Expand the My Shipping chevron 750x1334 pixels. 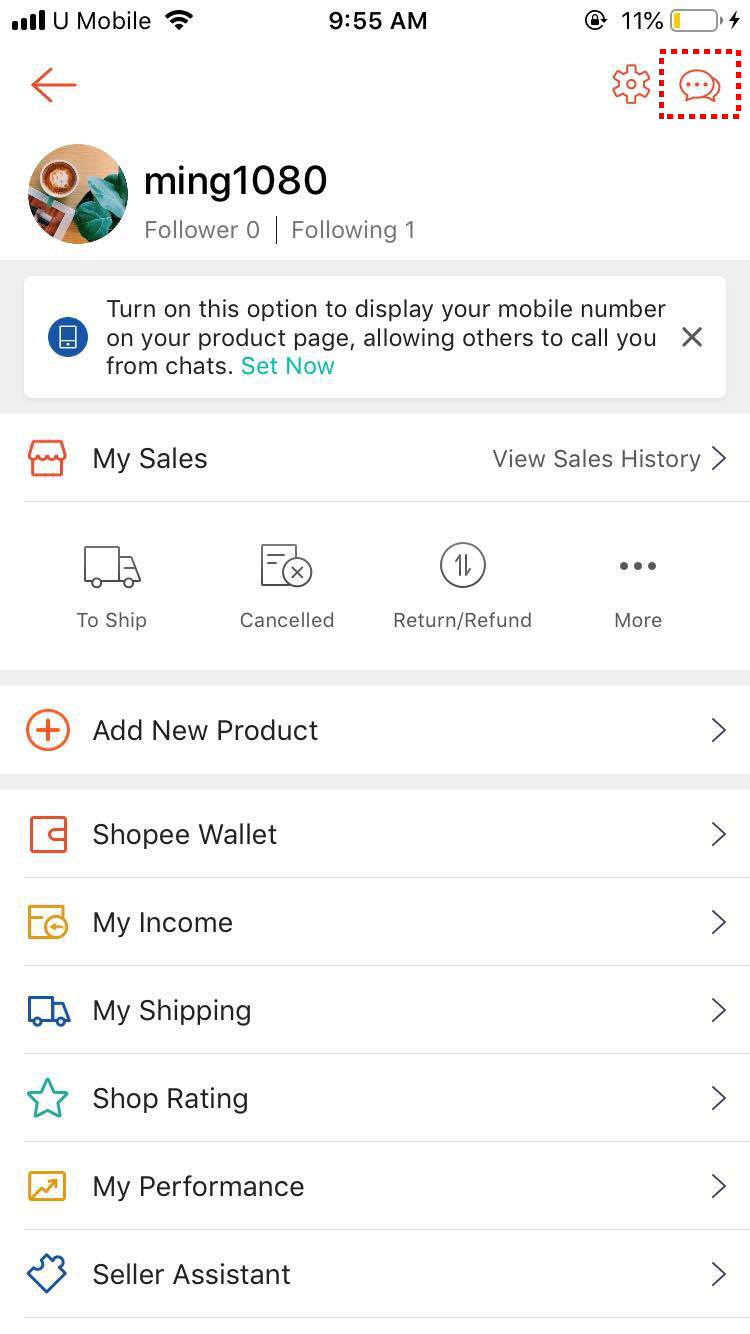tap(718, 1010)
